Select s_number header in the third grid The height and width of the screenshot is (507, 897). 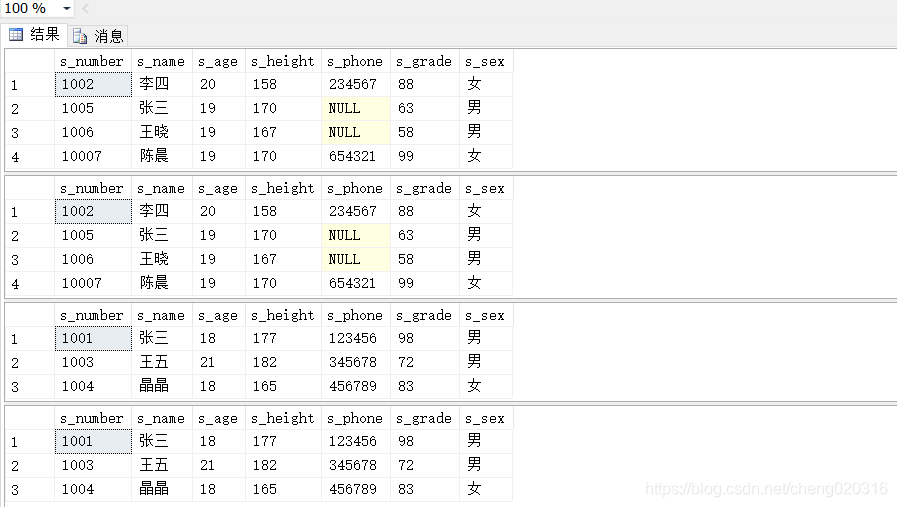coord(93,315)
